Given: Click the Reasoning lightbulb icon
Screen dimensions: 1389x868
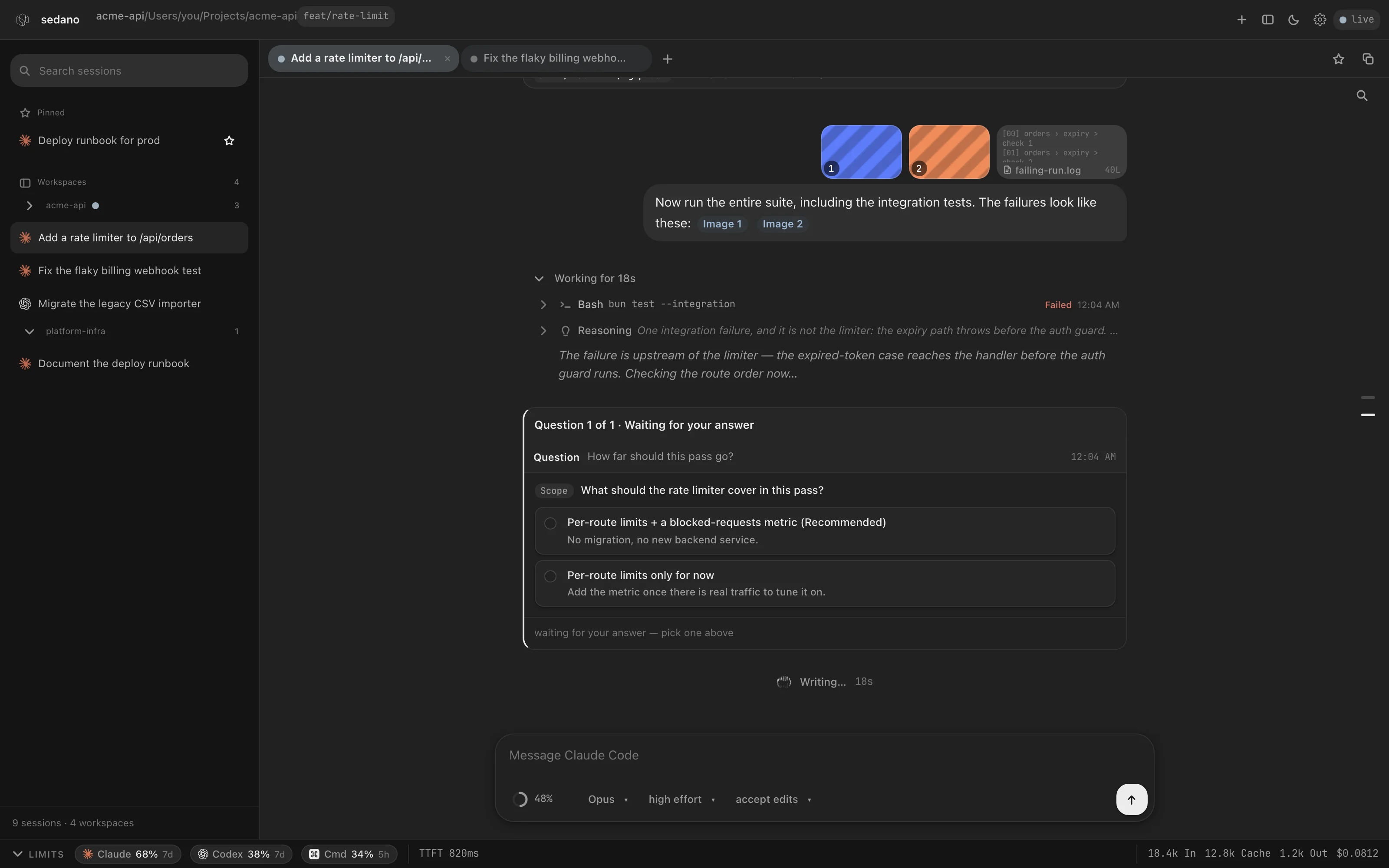Looking at the screenshot, I should pyautogui.click(x=565, y=331).
